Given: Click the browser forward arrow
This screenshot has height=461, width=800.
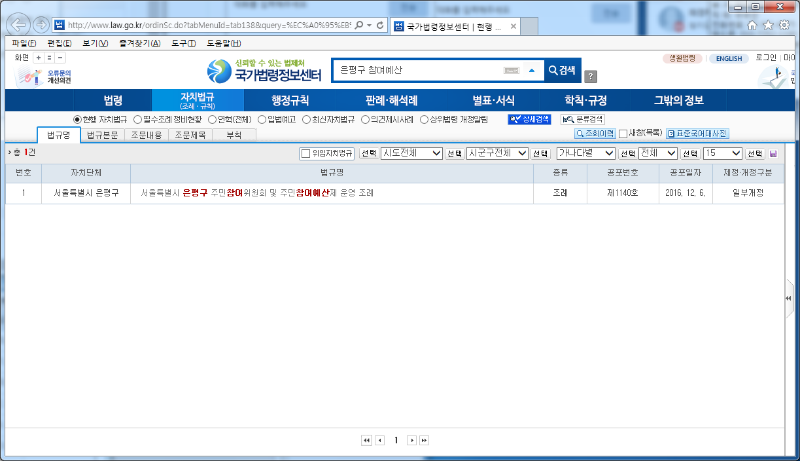Looking at the screenshot, I should coord(41,24).
